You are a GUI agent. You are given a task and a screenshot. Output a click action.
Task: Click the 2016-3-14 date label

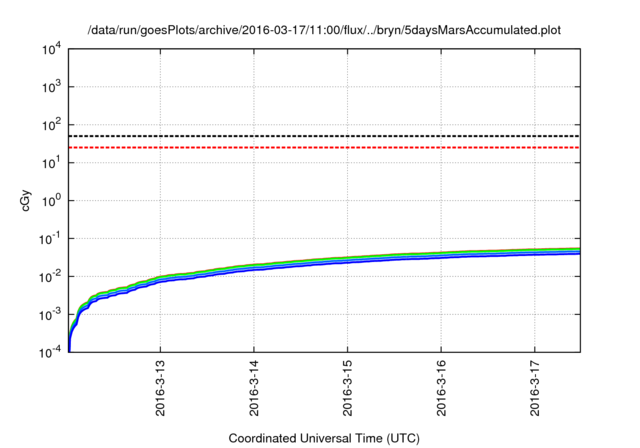click(x=254, y=388)
